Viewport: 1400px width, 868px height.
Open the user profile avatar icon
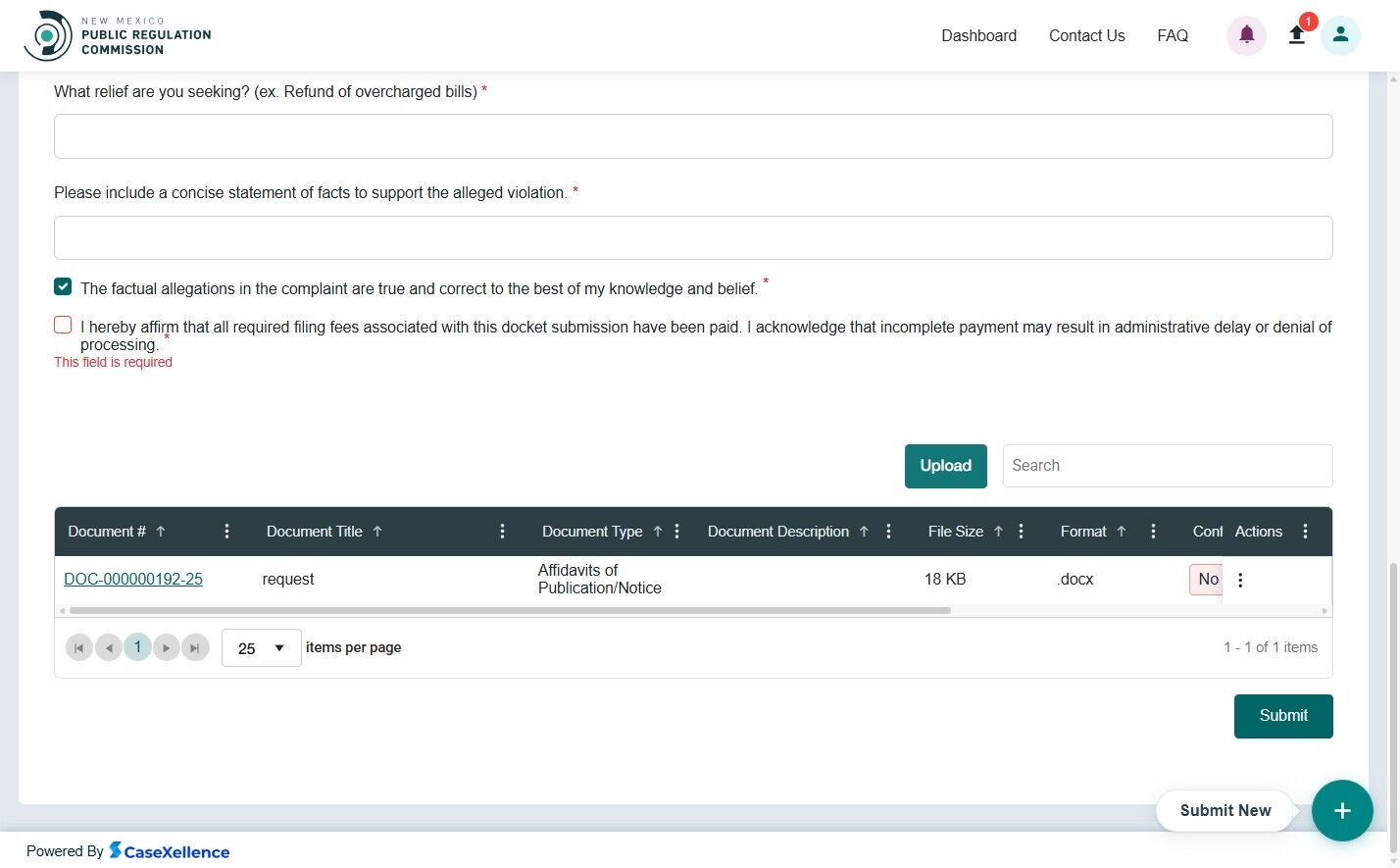coord(1340,35)
